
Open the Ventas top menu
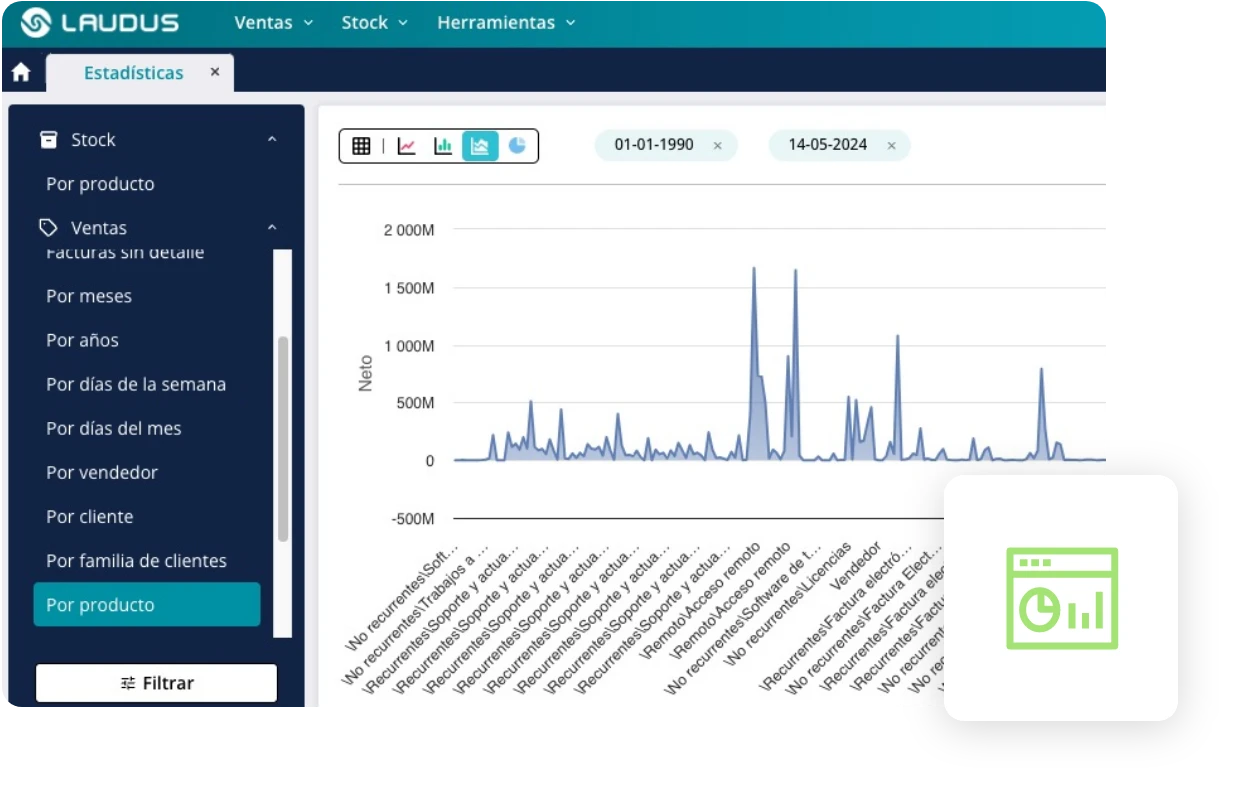pyautogui.click(x=273, y=22)
